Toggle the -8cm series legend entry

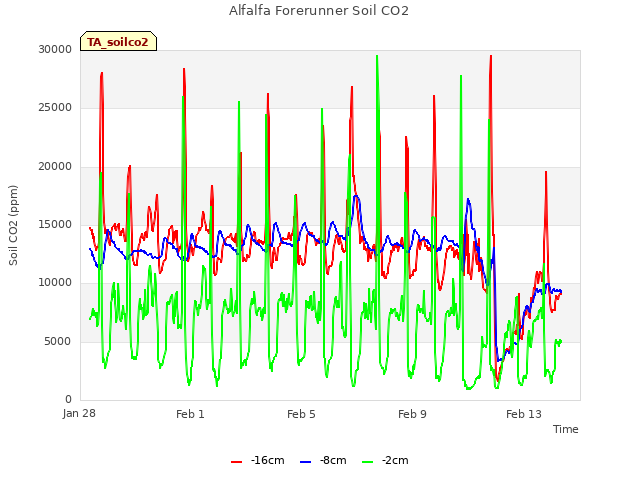tap(323, 460)
